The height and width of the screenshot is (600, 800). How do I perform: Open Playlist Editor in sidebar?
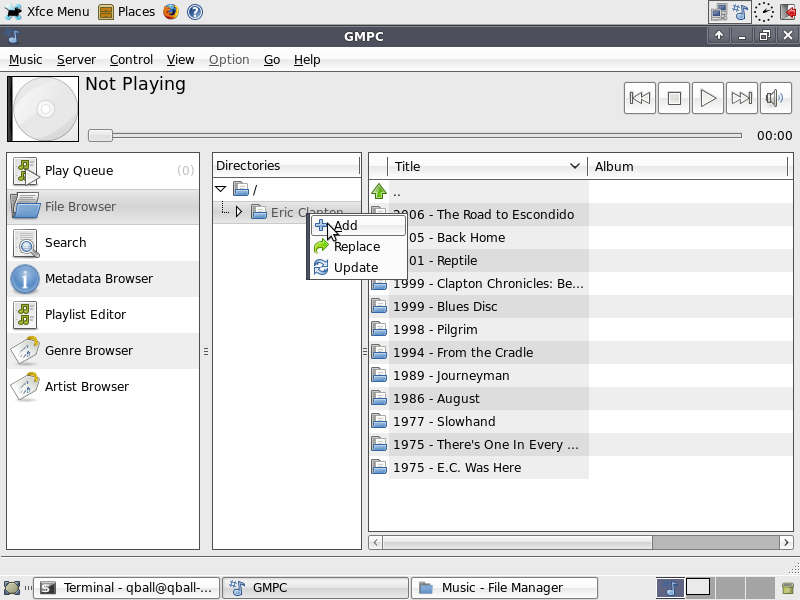103,315
